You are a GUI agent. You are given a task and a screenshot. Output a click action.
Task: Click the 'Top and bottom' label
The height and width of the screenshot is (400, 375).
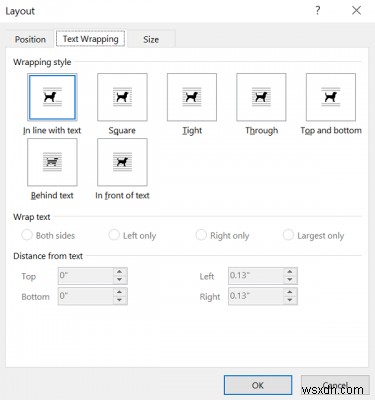(x=331, y=130)
